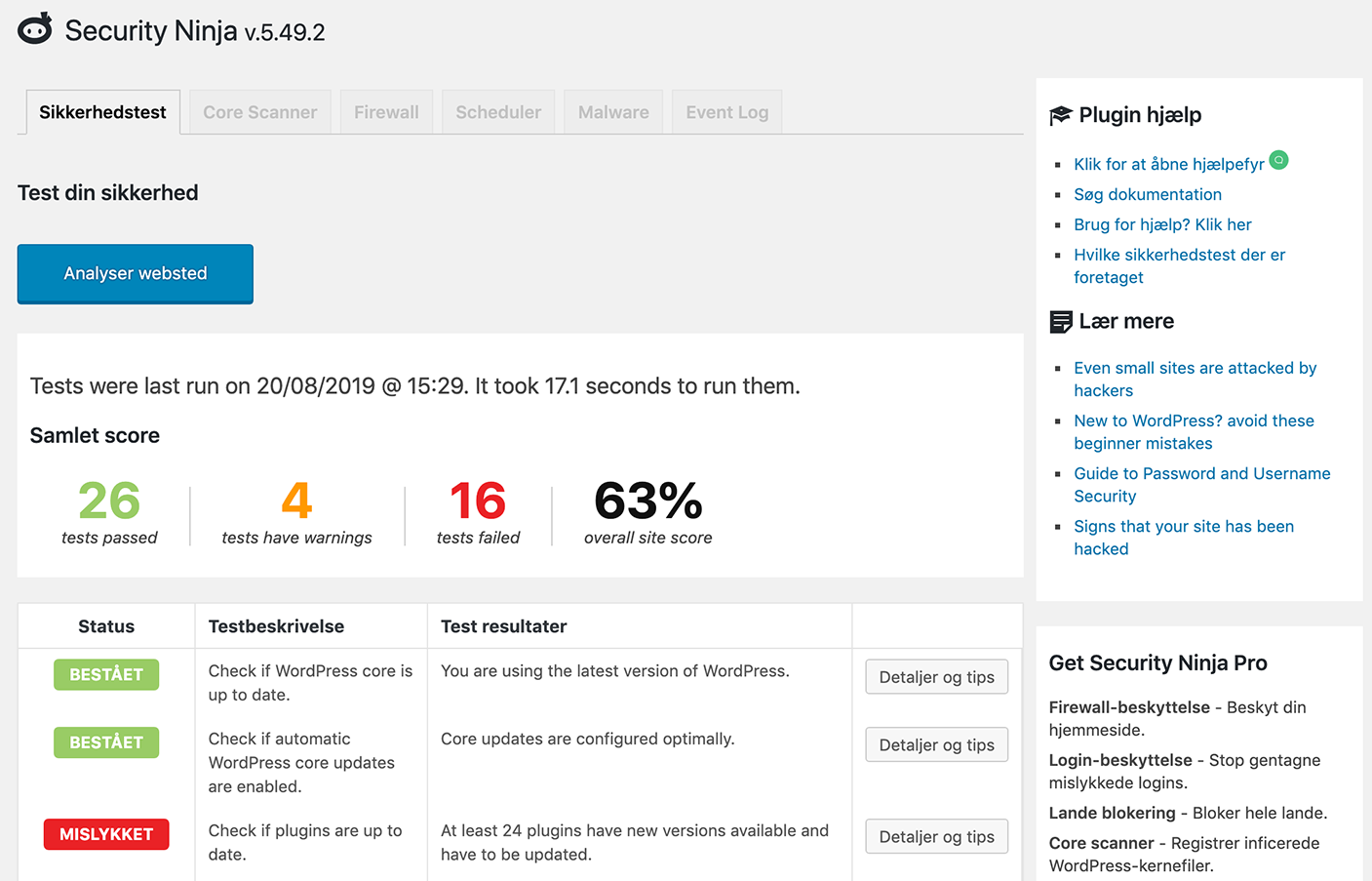1372x881 pixels.
Task: Click Signs that your site has been hacked
Action: 1184,537
